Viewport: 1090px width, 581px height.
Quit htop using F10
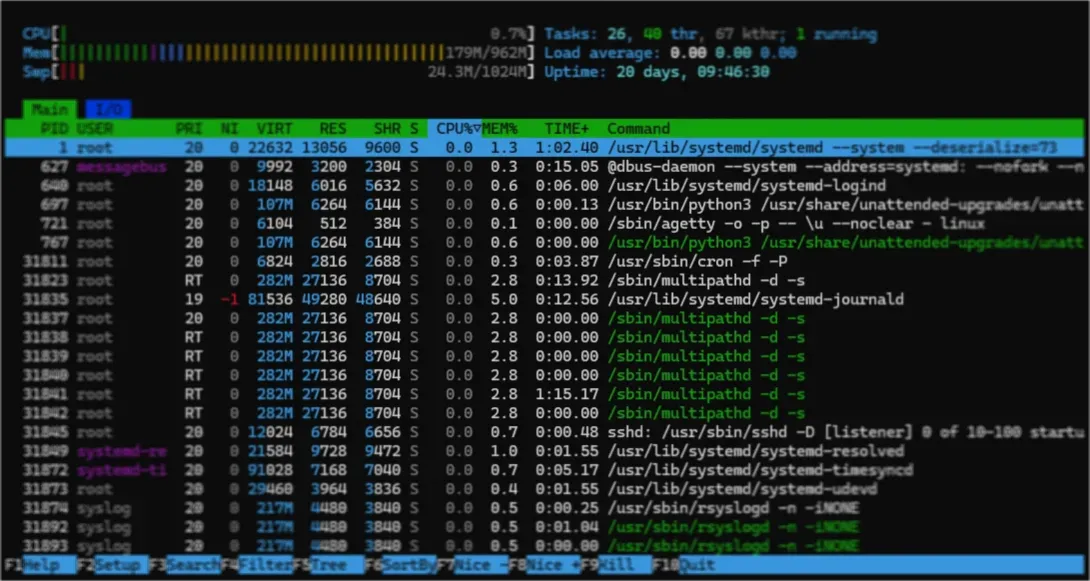[690, 565]
